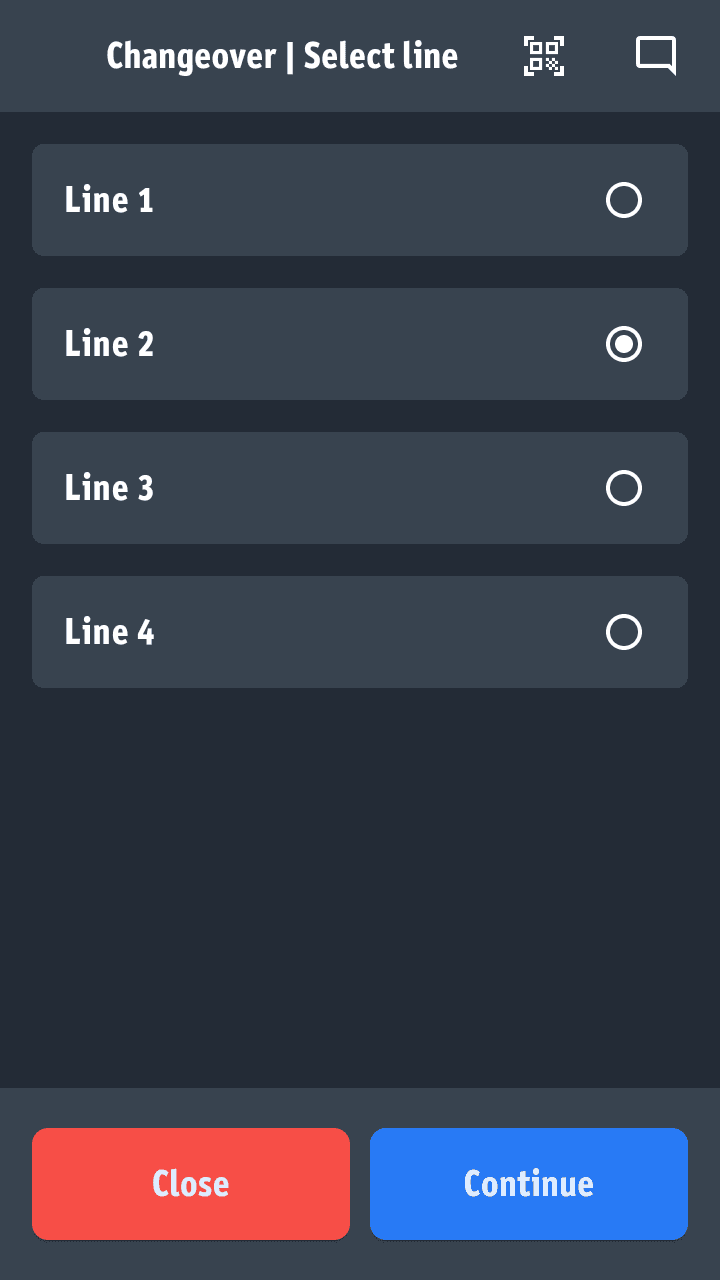The image size is (720, 1280).
Task: Tap the Line 1 row
Action: click(x=360, y=200)
